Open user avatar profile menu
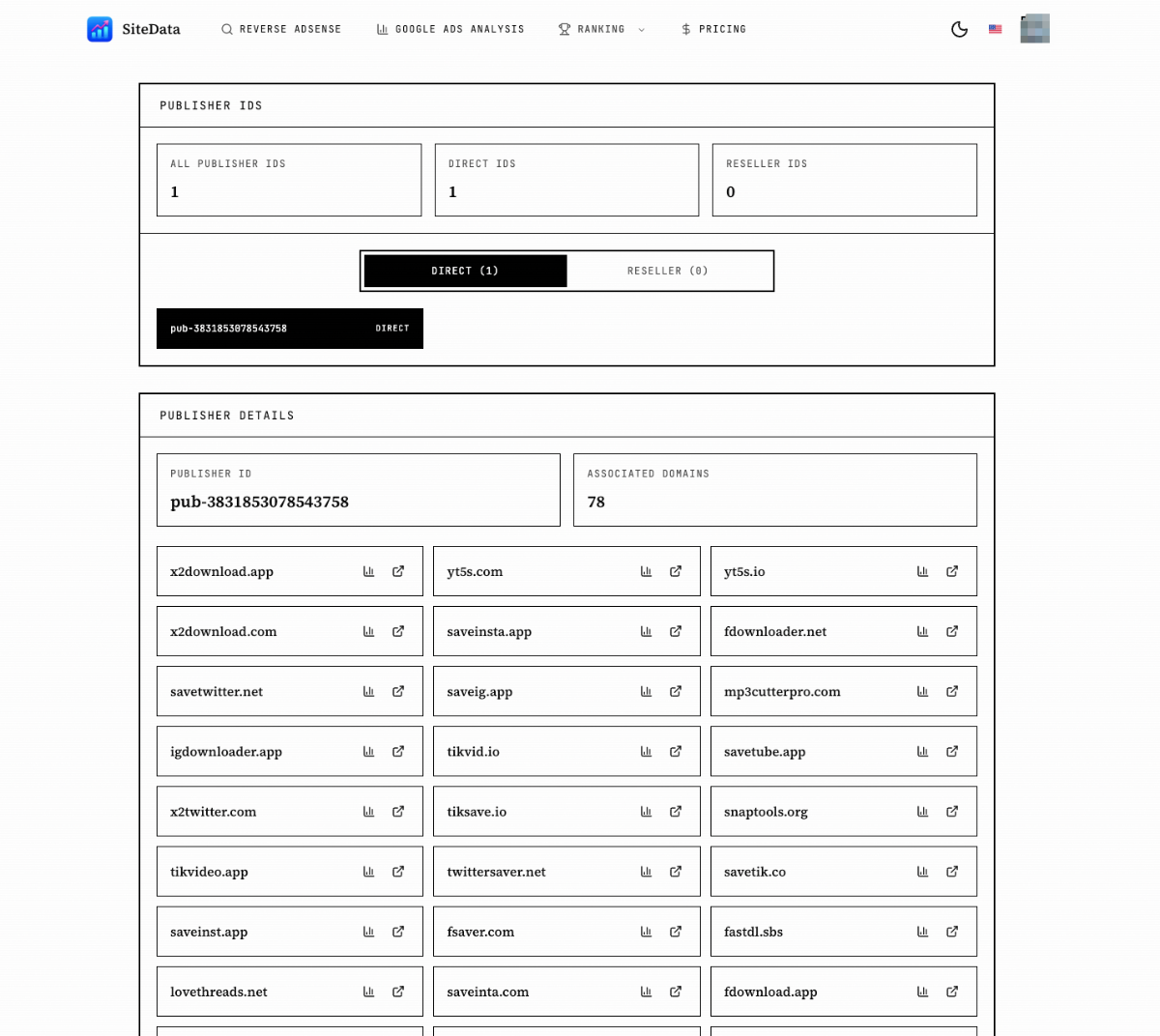The height and width of the screenshot is (1036, 1160). (1034, 28)
